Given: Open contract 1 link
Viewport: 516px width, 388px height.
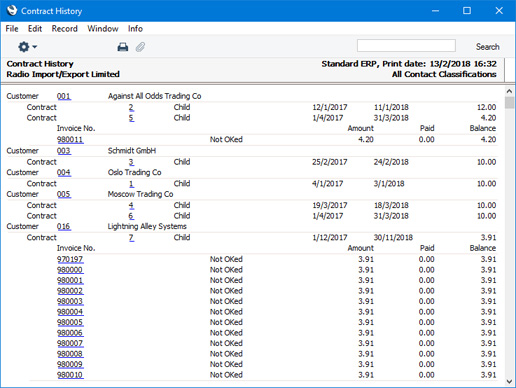Looking at the screenshot, I should 131,184.
